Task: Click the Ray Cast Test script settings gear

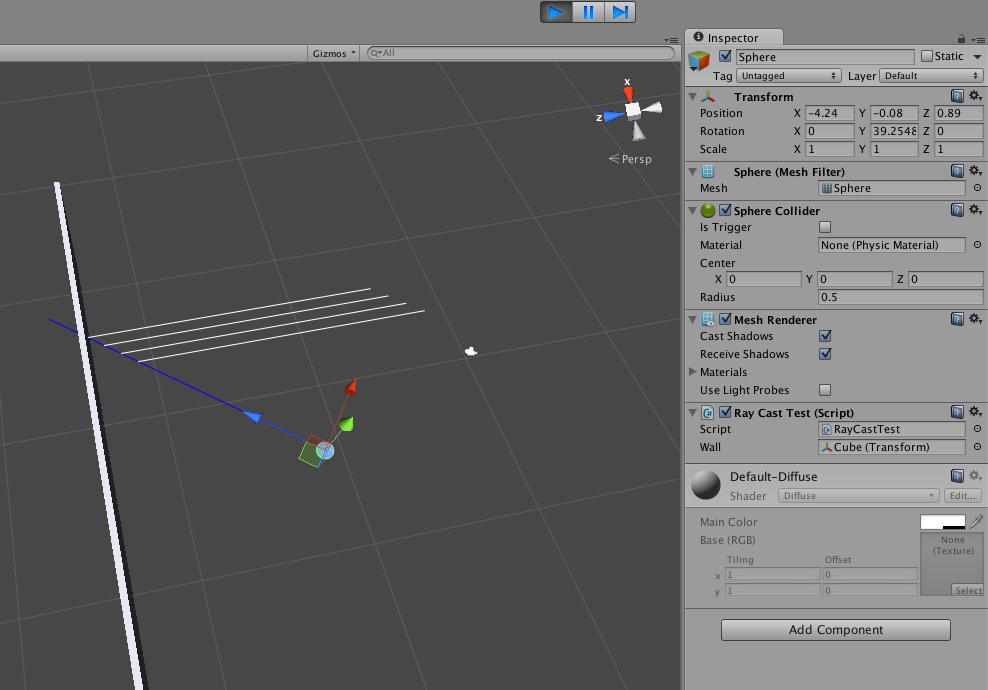Action: pos(975,411)
